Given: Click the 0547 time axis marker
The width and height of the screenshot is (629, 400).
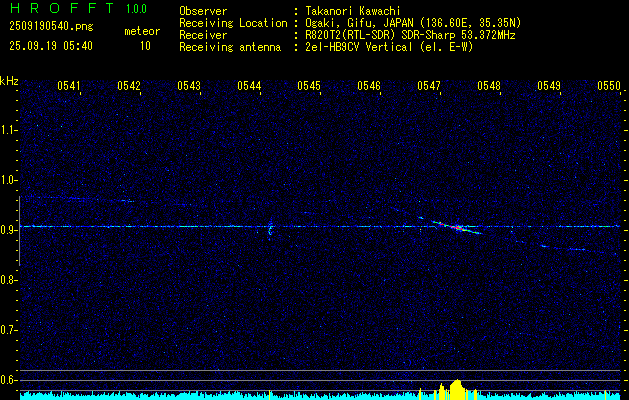Looking at the screenshot, I should click(x=429, y=85).
